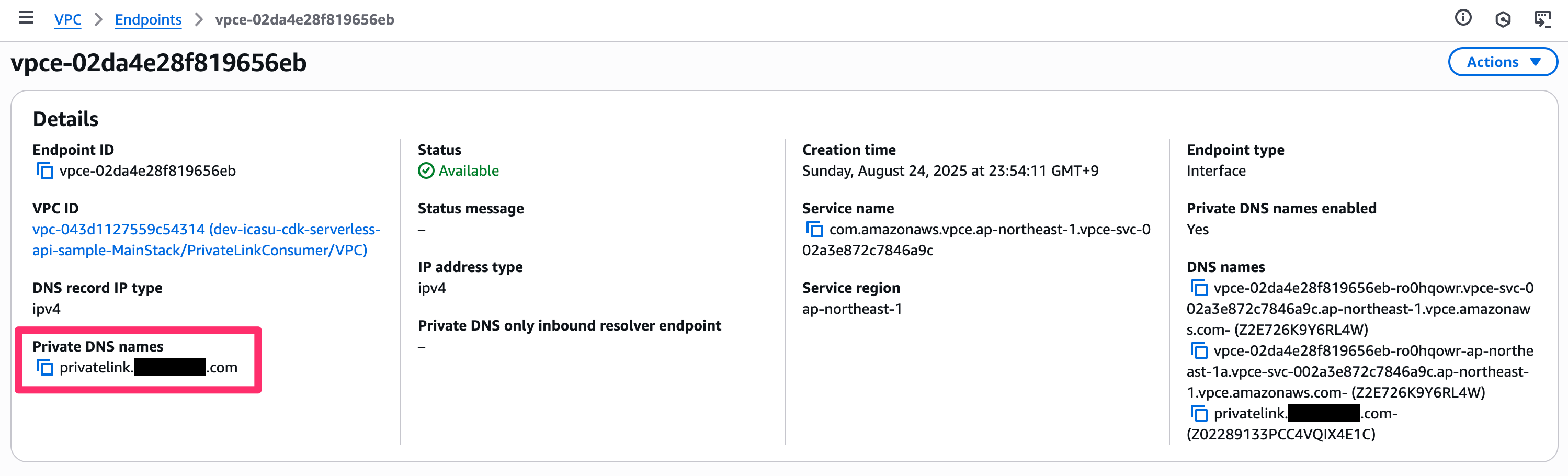
Task: Click the Endpoint ID text value
Action: click(x=147, y=171)
